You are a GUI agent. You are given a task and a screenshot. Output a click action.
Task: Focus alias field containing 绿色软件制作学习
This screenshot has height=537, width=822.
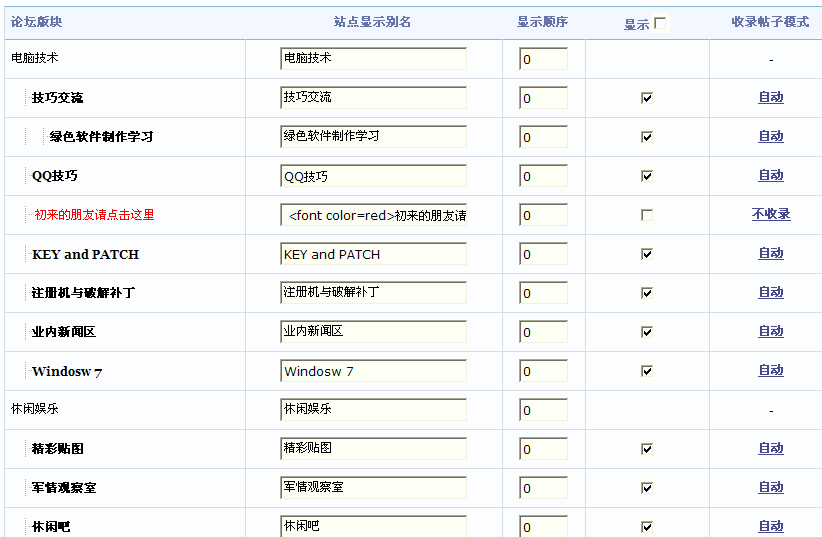pyautogui.click(x=373, y=136)
